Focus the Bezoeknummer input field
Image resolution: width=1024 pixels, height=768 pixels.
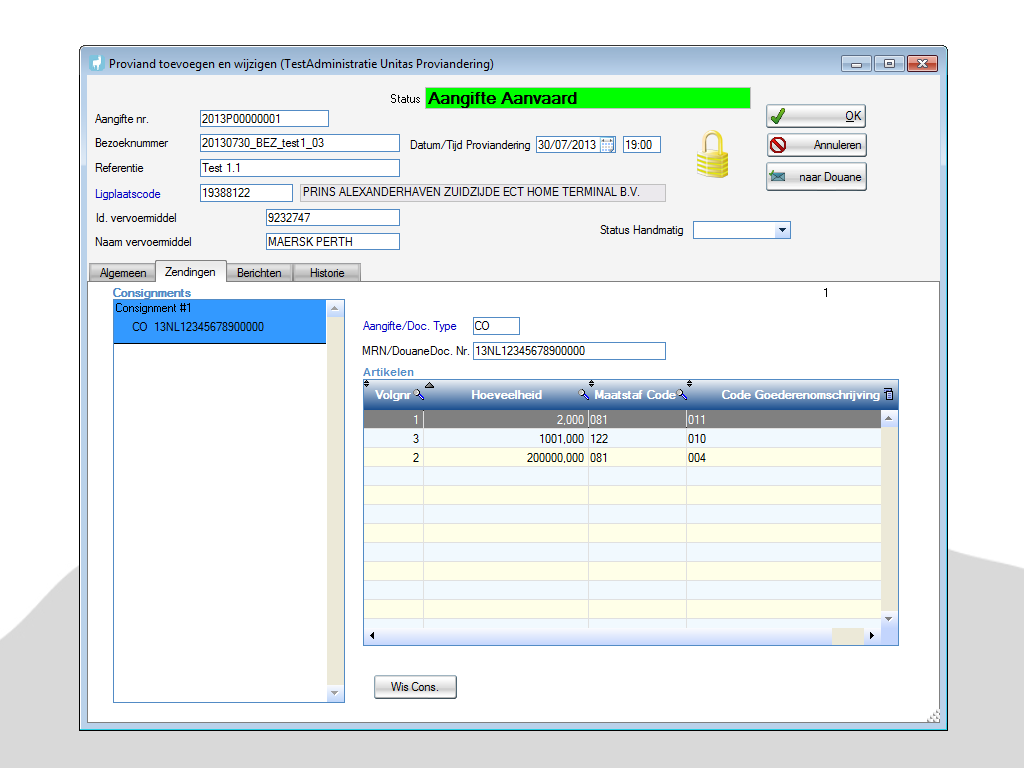point(300,143)
